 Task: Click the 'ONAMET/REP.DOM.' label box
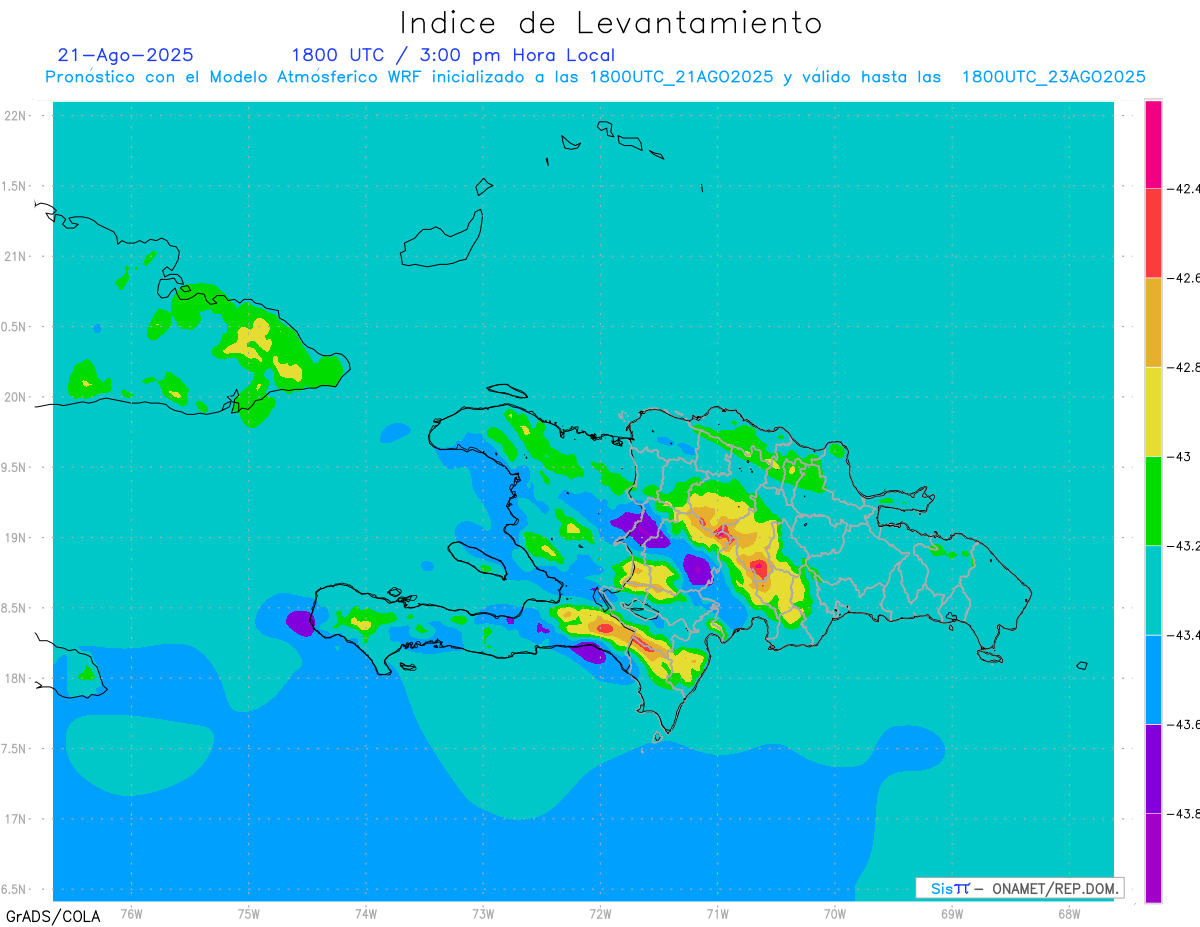point(1019,888)
